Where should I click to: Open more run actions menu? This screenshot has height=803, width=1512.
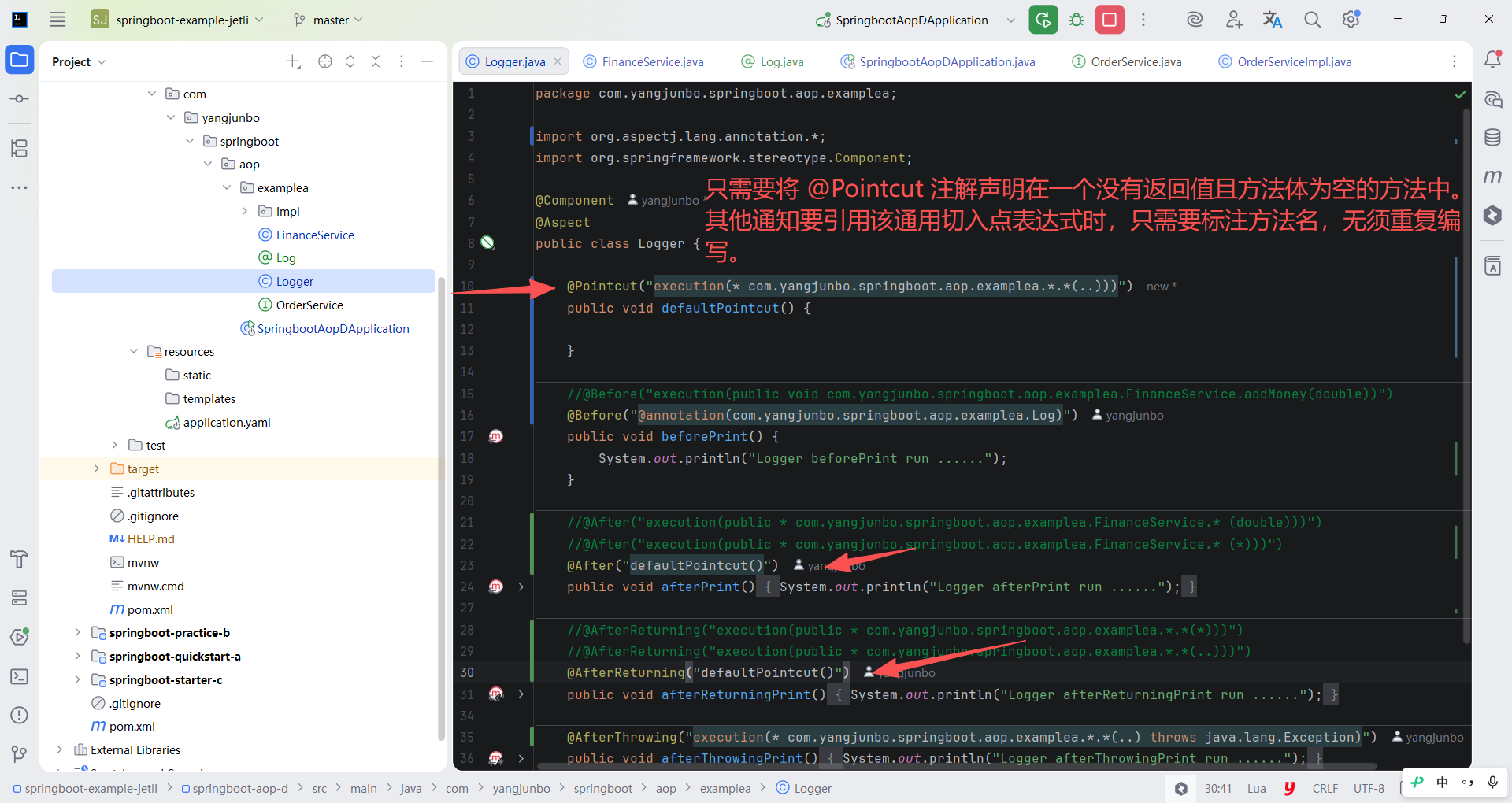tap(1143, 20)
